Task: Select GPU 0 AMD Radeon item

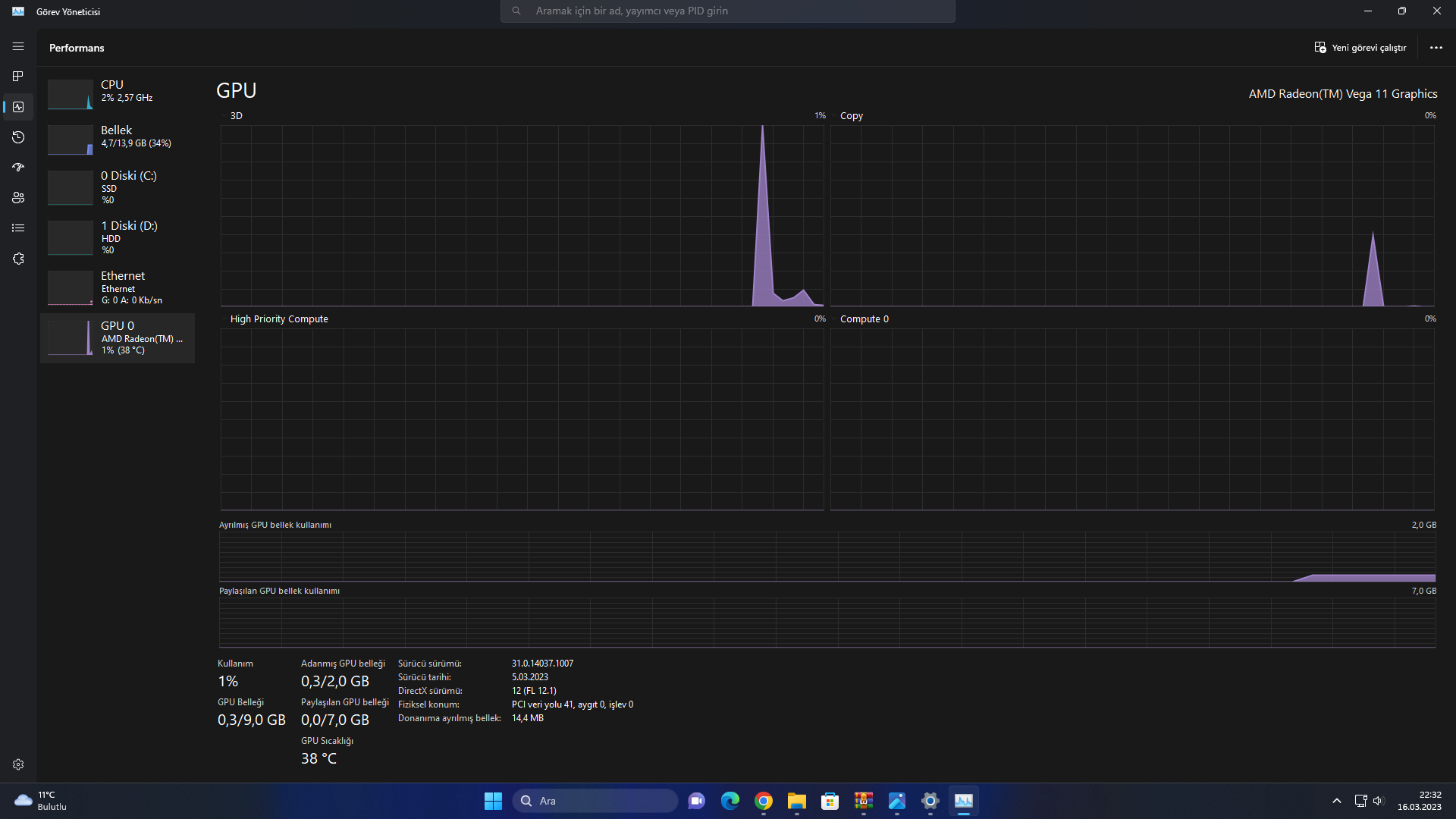Action: (x=118, y=337)
